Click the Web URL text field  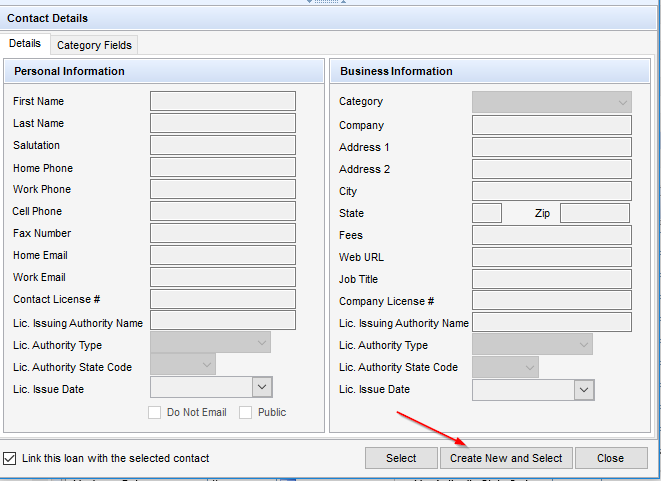point(552,257)
